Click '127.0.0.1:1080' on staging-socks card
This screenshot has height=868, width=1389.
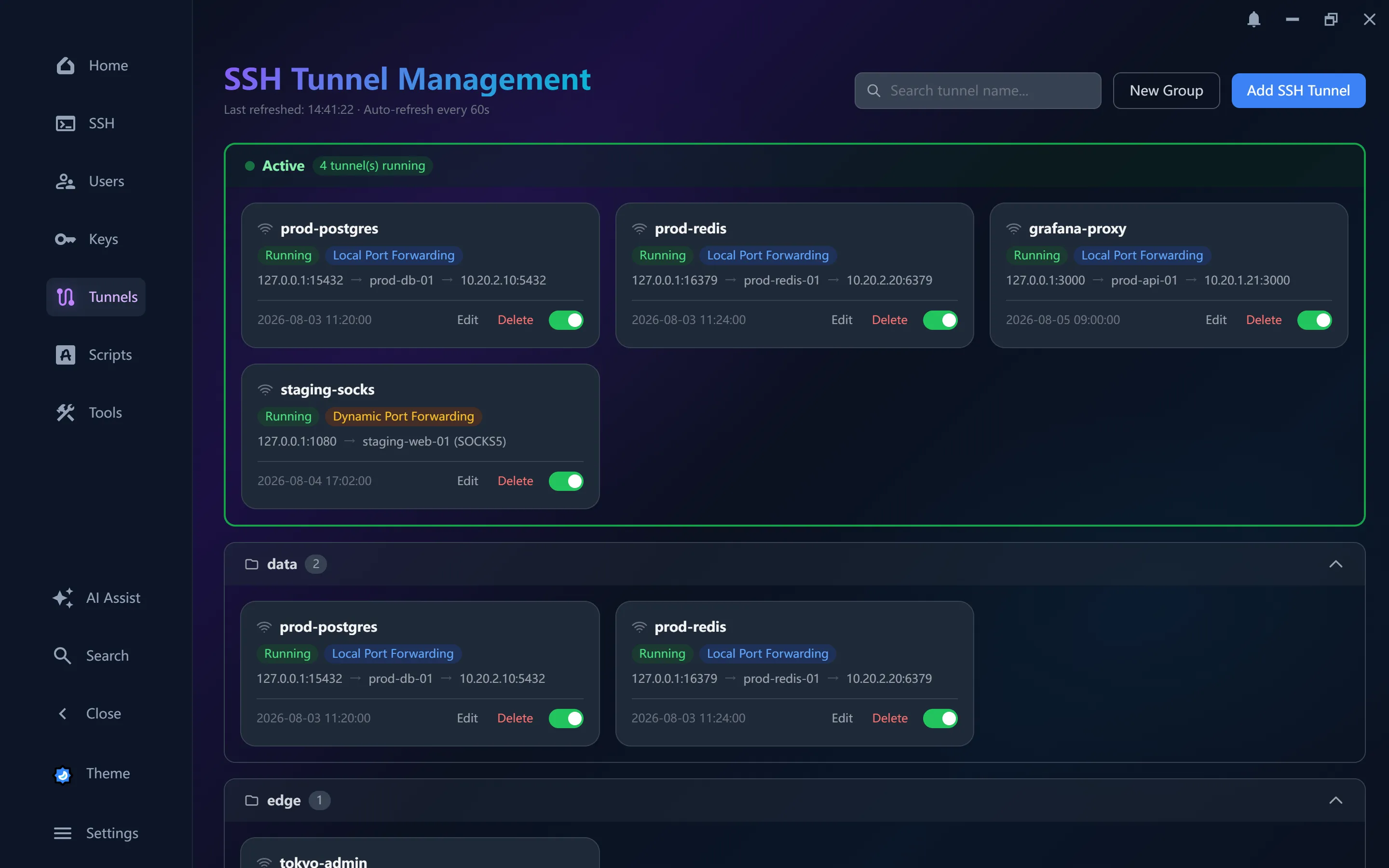[297, 441]
